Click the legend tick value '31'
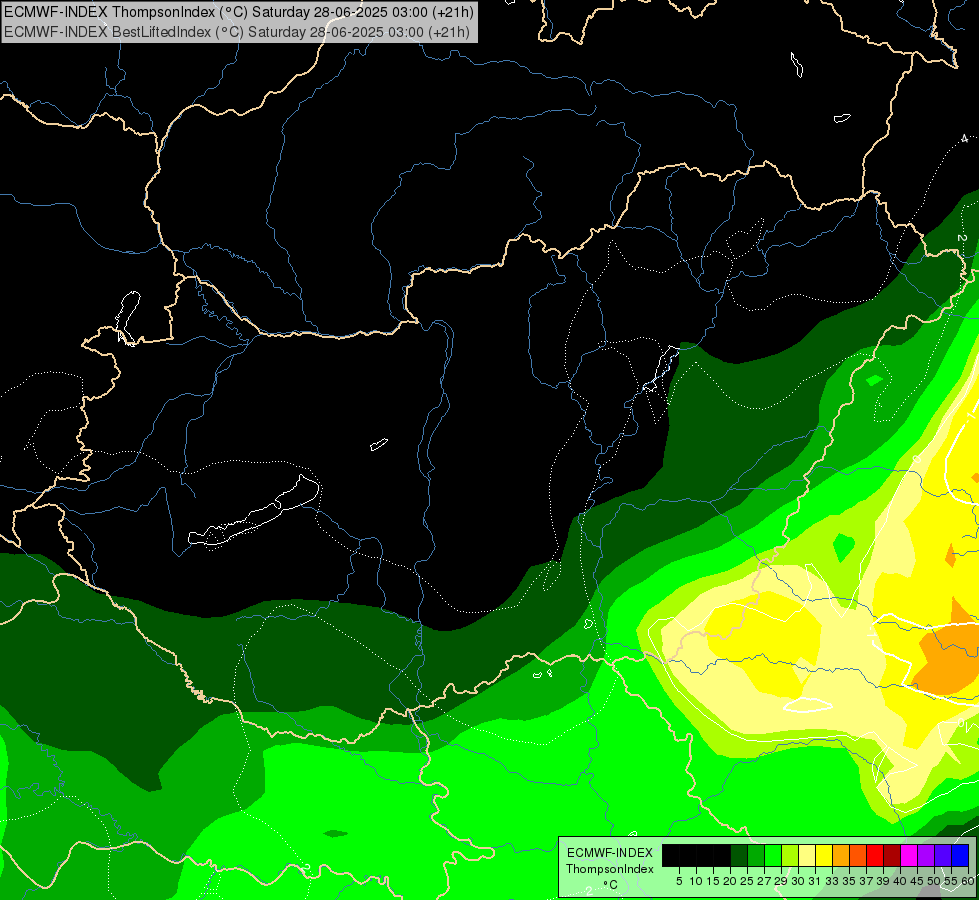979x900 pixels. click(815, 881)
